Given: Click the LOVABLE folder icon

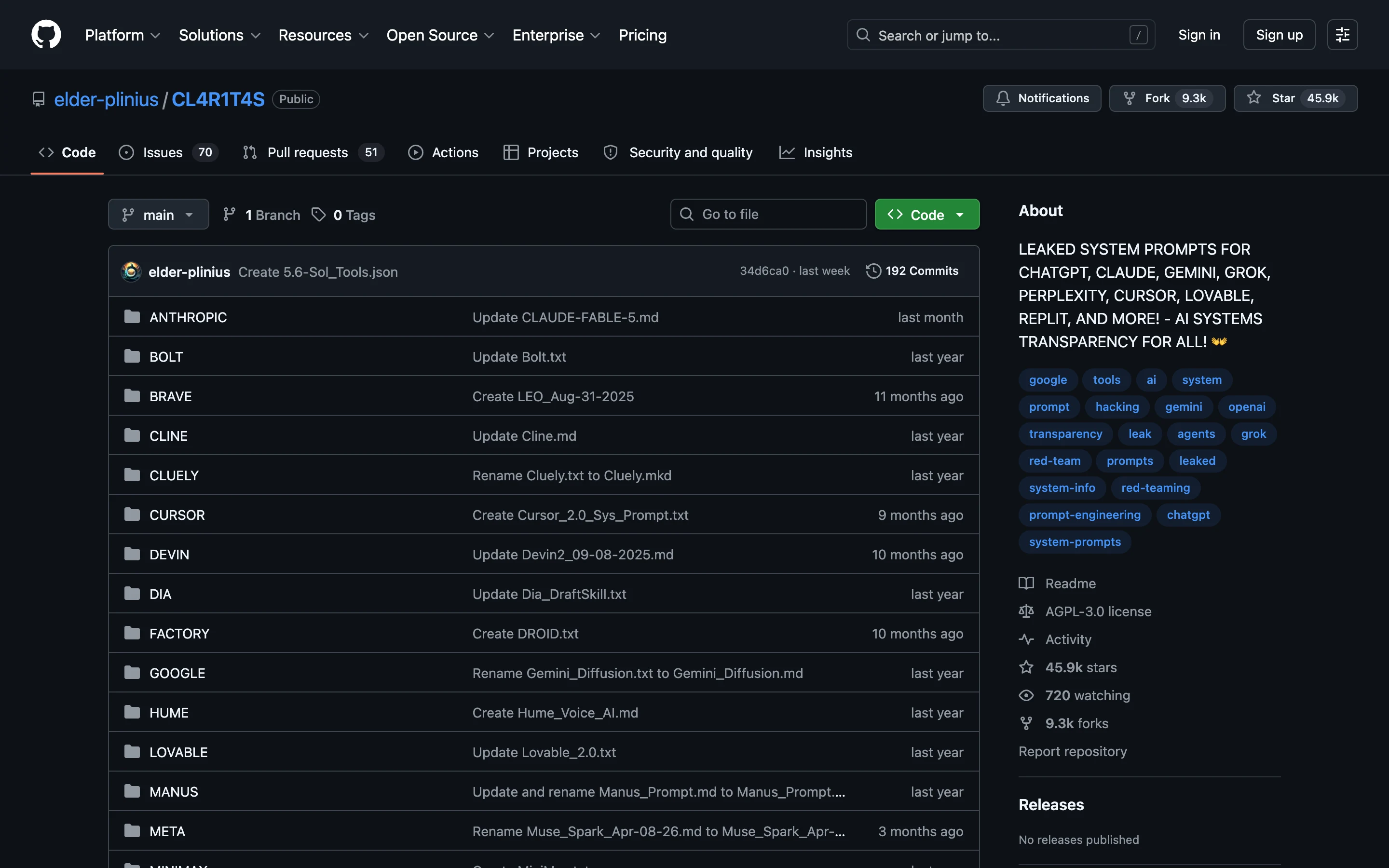Looking at the screenshot, I should (132, 751).
